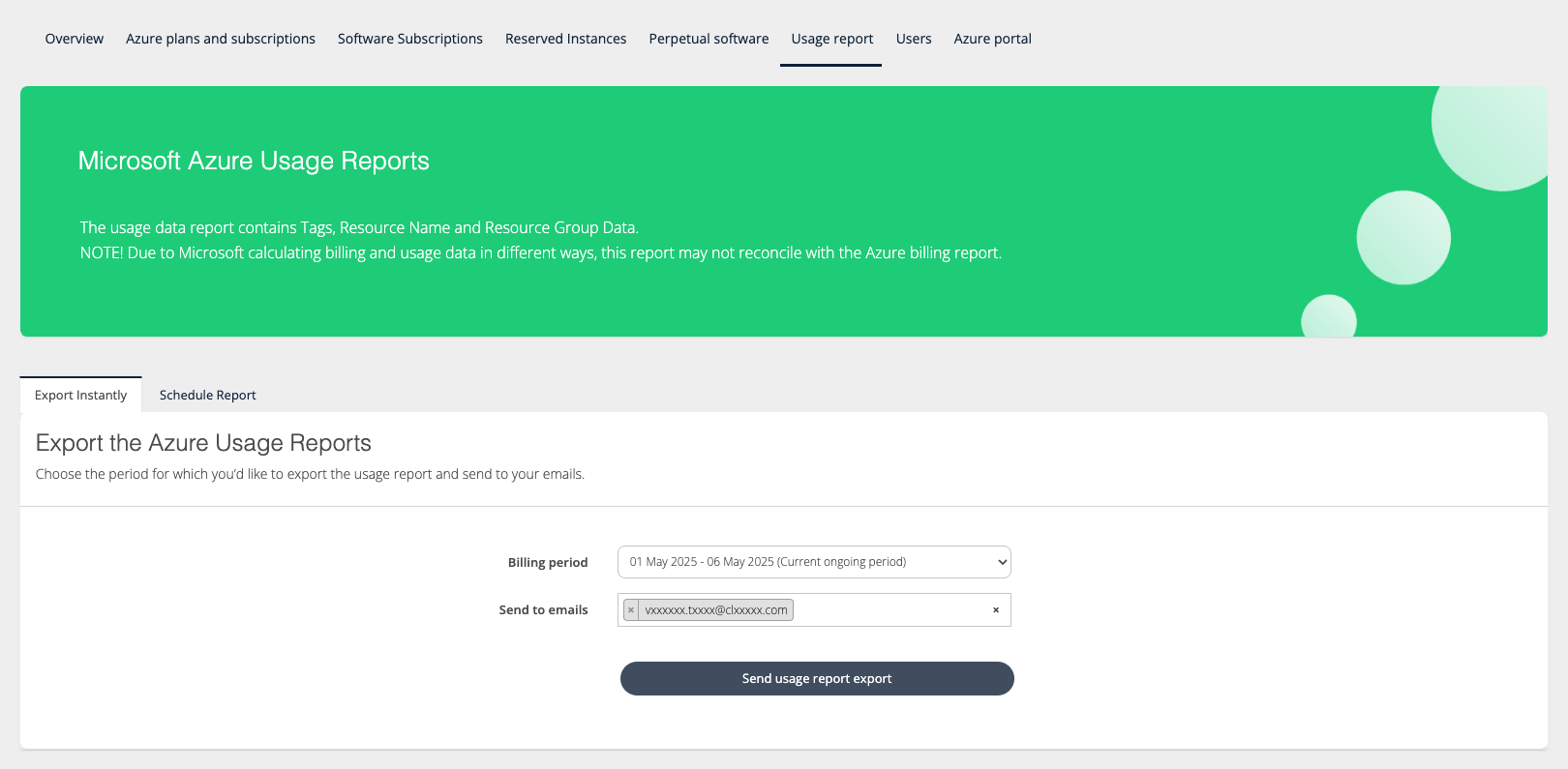Select the Export Instantly tab

click(x=80, y=395)
